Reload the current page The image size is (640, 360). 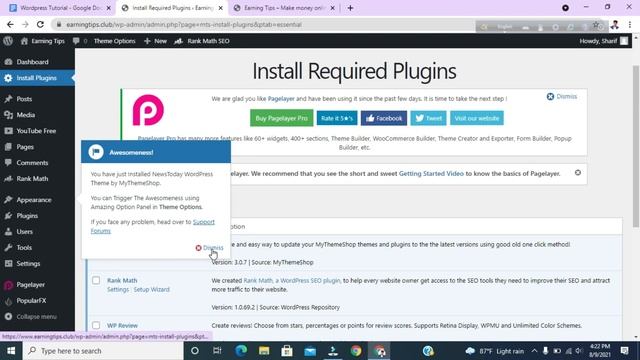tap(40, 24)
